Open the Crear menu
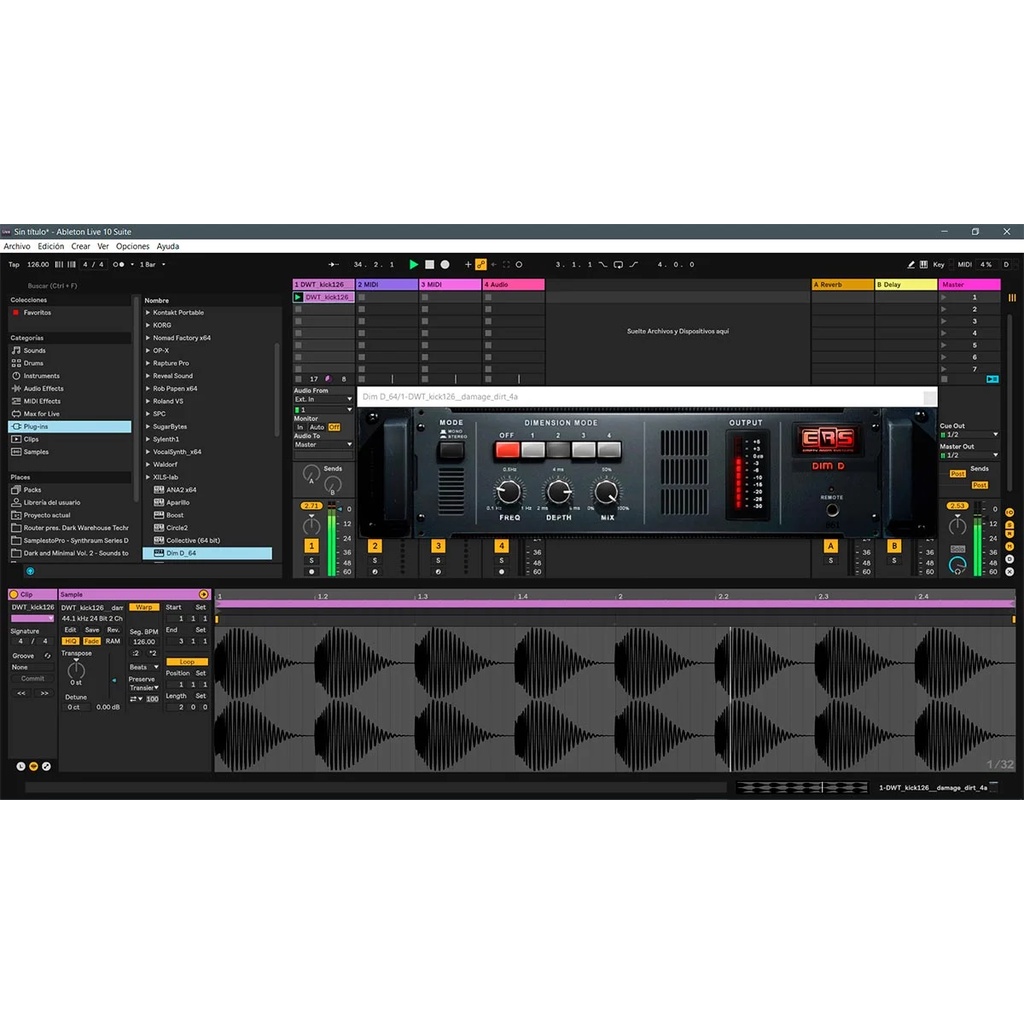Viewport: 1024px width, 1024px height. point(81,246)
